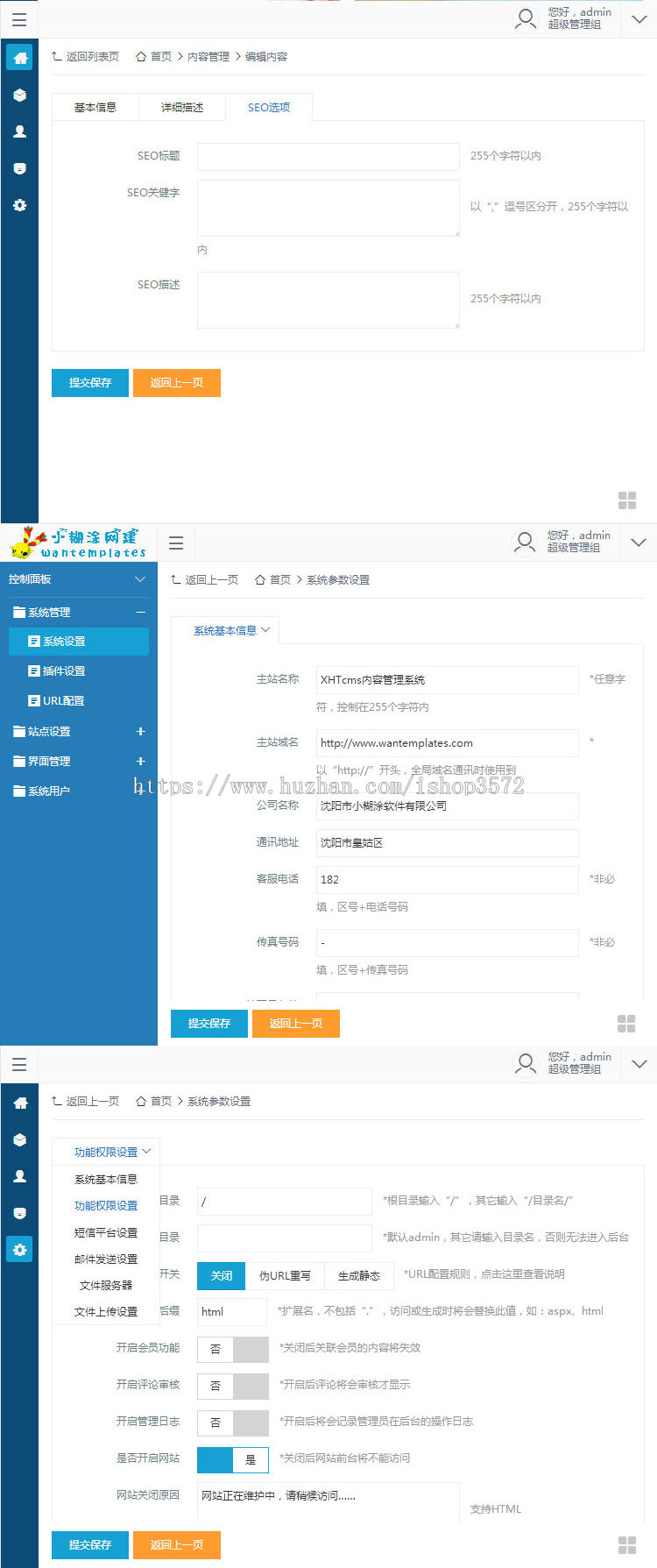Viewport: 657px width, 1568px height.
Task: Select the 关闭 URL option
Action: tap(221, 1275)
